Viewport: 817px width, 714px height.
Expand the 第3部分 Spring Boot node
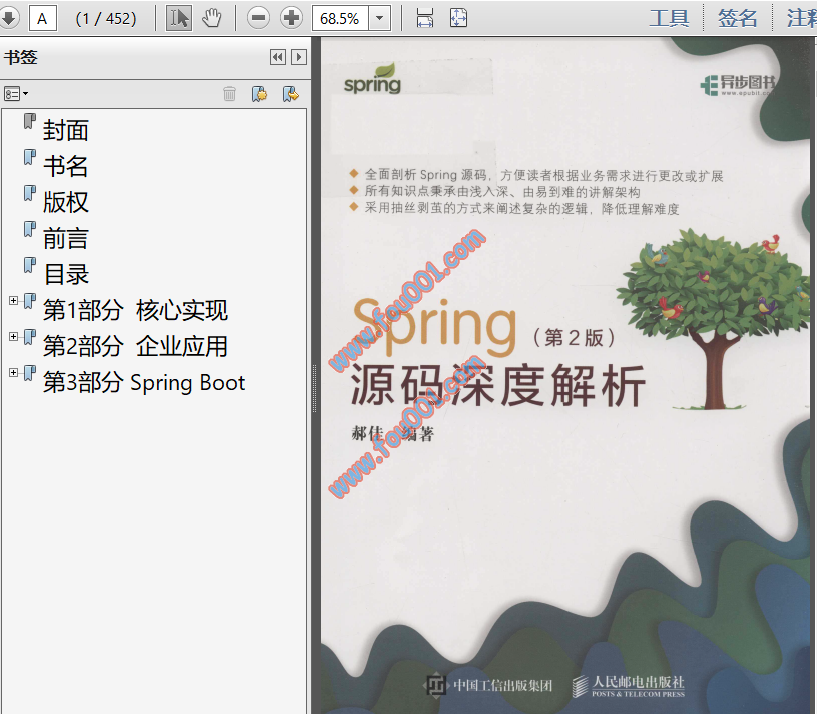14,373
